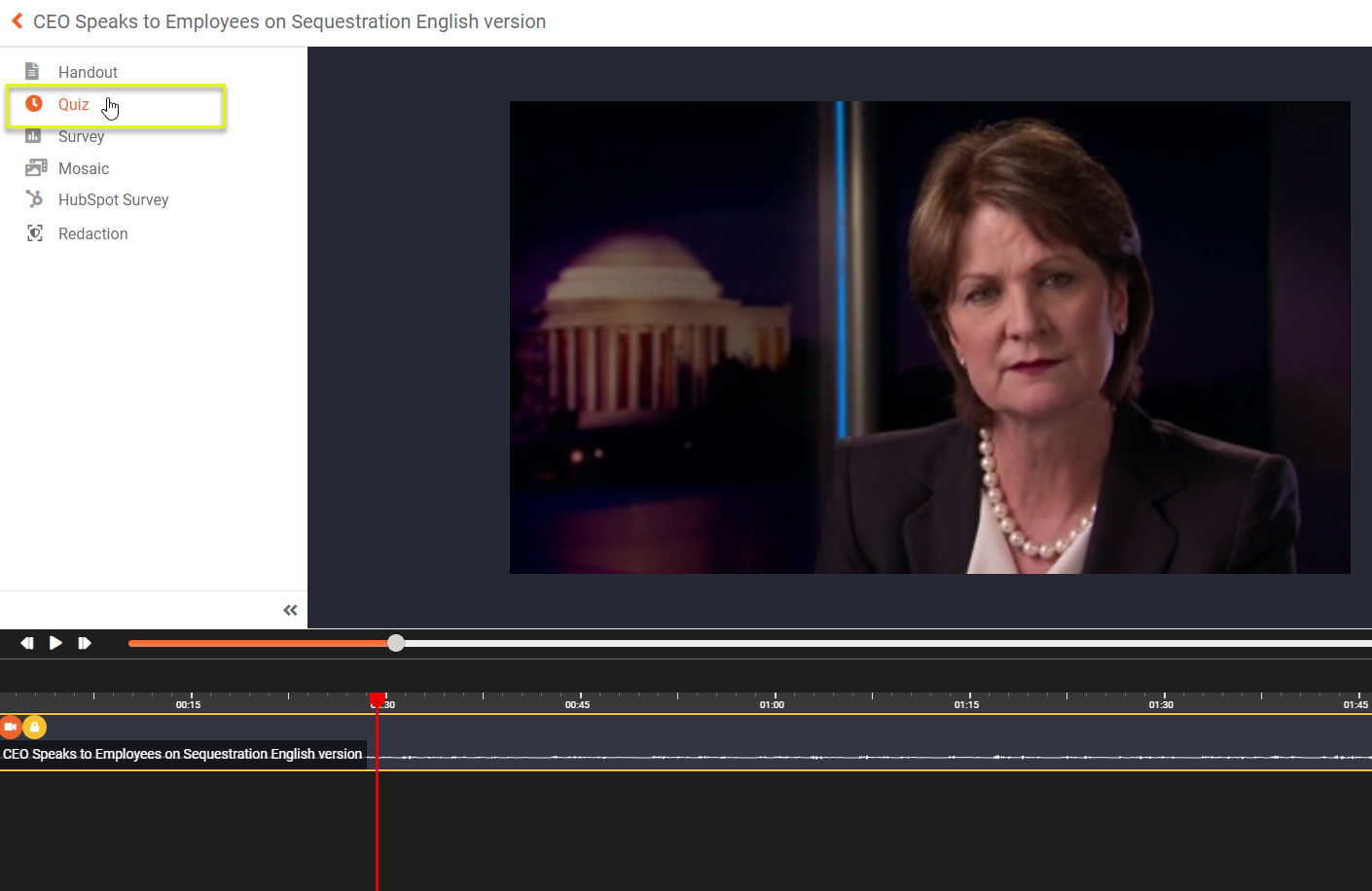
Task: Click the Survey bar chart icon
Action: [x=33, y=136]
